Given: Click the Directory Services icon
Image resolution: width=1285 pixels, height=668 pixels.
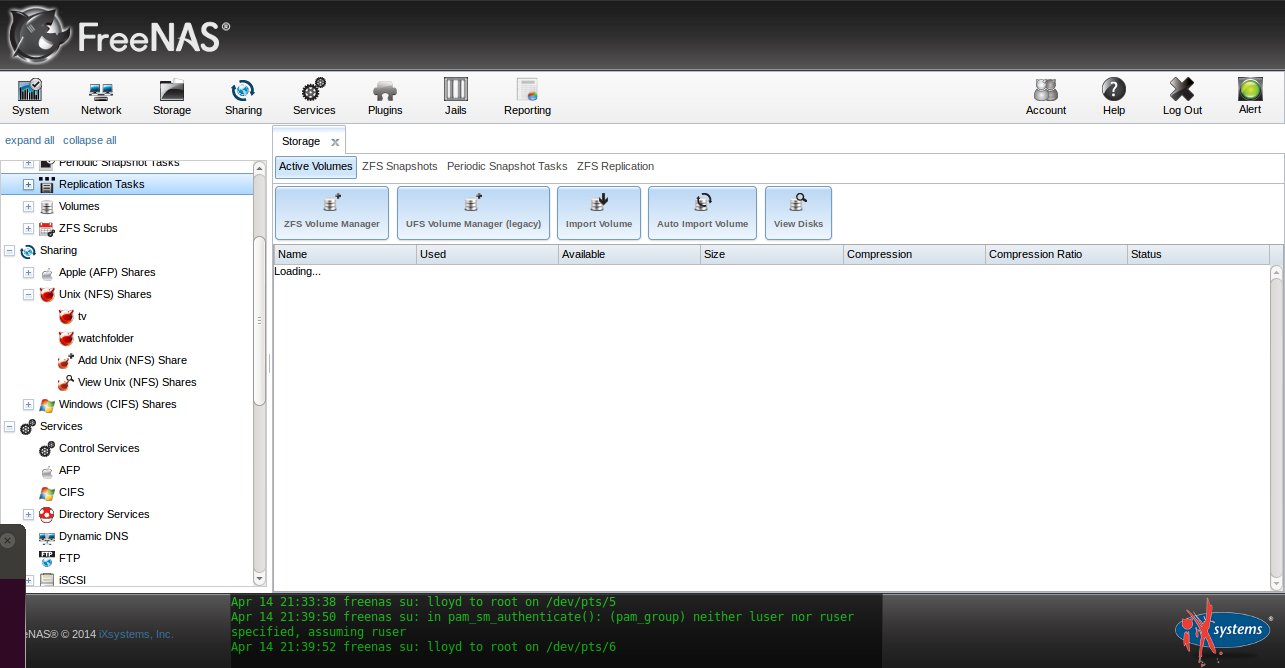Looking at the screenshot, I should click(x=47, y=514).
